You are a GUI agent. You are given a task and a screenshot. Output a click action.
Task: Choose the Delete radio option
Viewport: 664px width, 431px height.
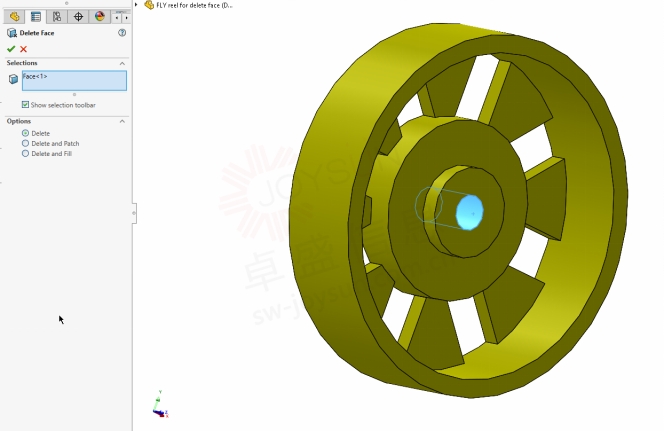click(26, 133)
